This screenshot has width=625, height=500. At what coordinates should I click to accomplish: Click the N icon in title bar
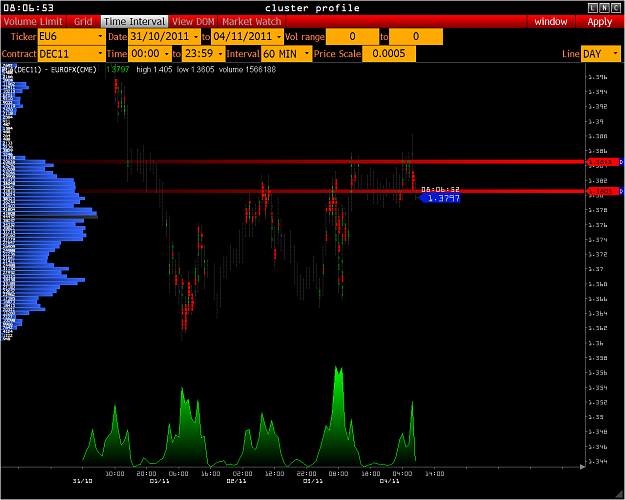pyautogui.click(x=603, y=8)
